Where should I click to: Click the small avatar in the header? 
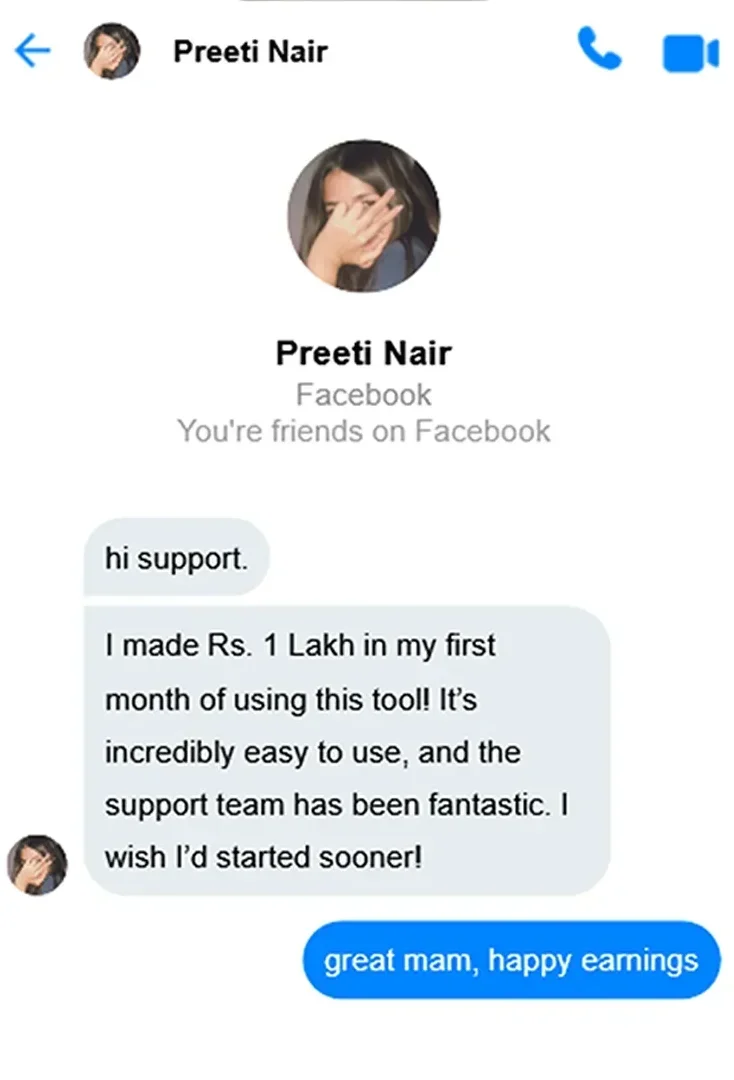[111, 51]
